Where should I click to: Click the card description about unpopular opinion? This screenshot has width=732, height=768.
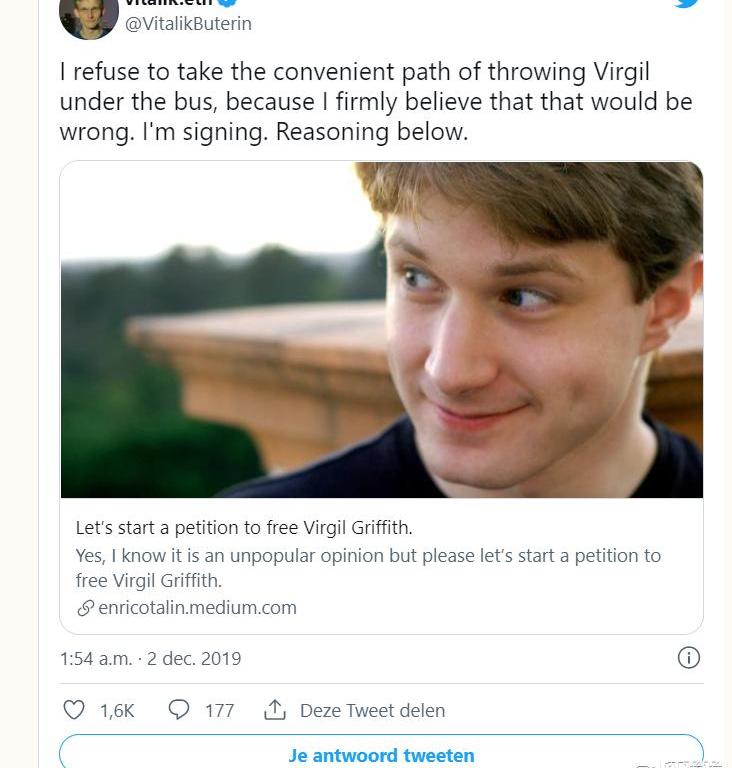coord(368,568)
